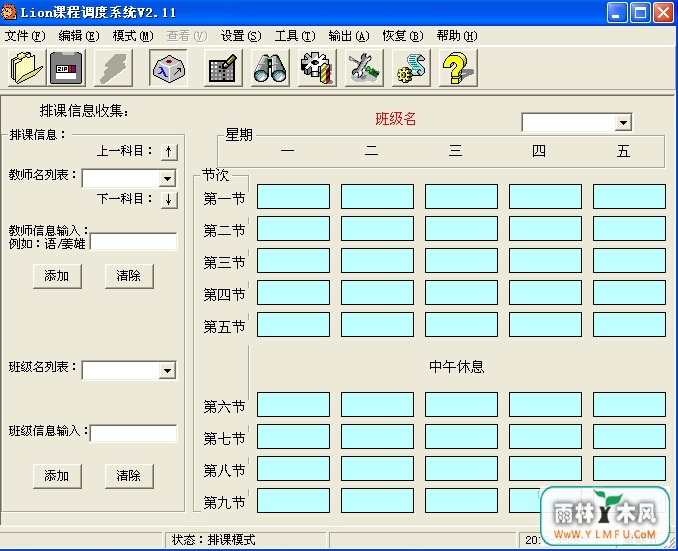The width and height of the screenshot is (678, 551).
Task: Select 第七节 cell for Thursday
Action: (x=545, y=436)
